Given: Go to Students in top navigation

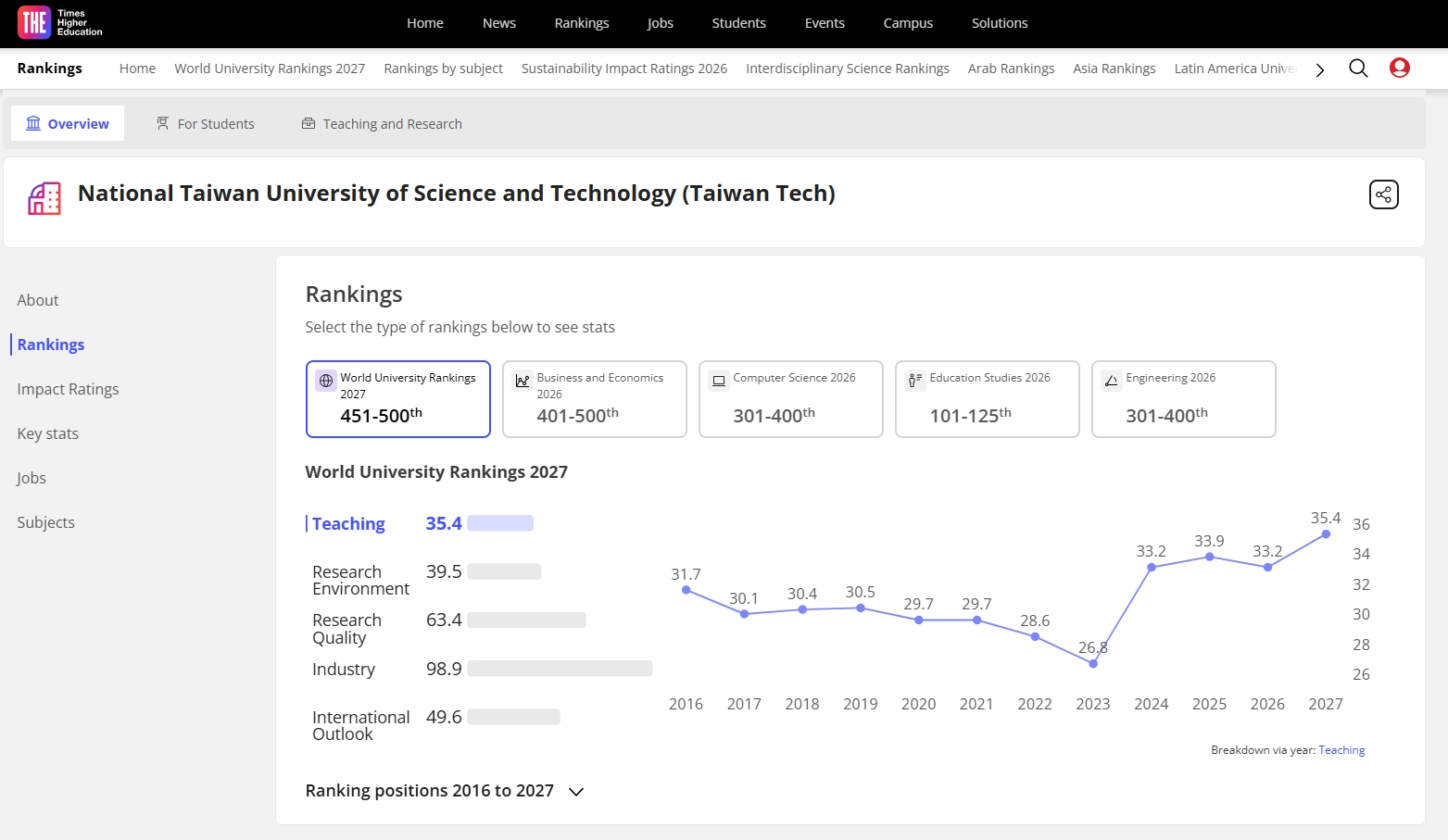Looking at the screenshot, I should [x=739, y=23].
